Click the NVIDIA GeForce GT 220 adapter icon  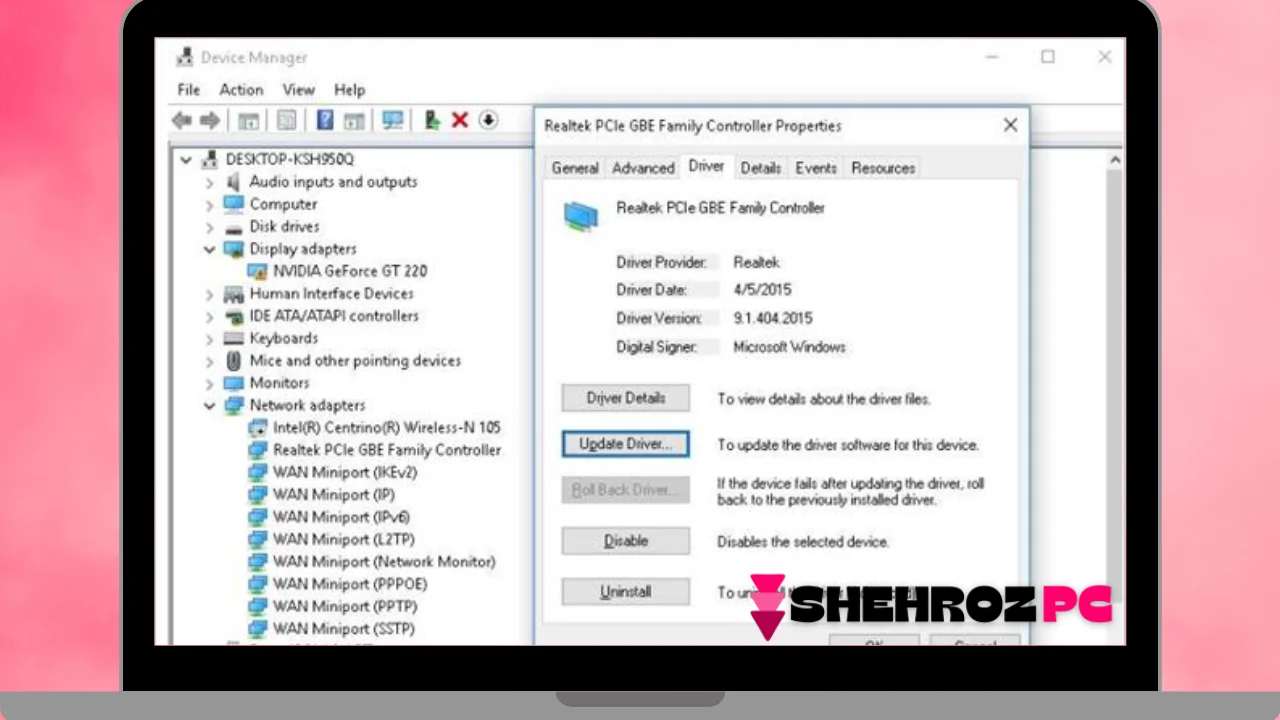[x=258, y=271]
